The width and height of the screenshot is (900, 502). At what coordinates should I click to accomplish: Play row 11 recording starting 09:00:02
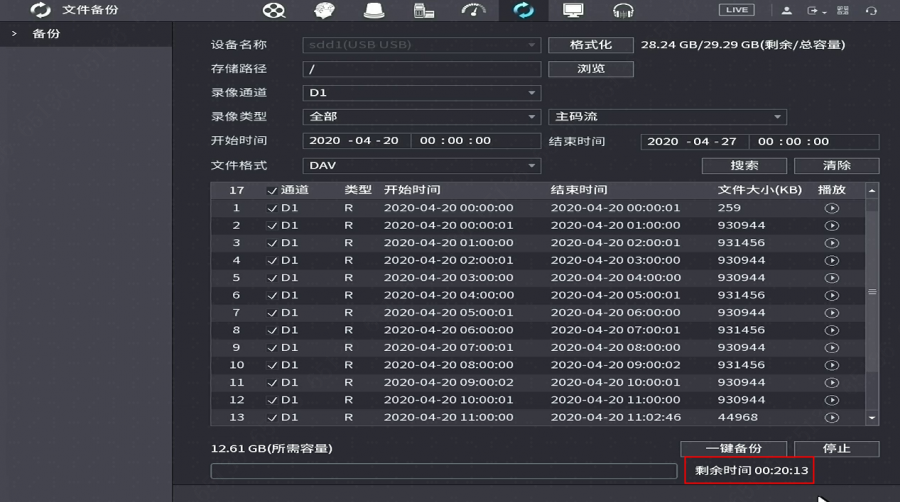click(x=832, y=383)
